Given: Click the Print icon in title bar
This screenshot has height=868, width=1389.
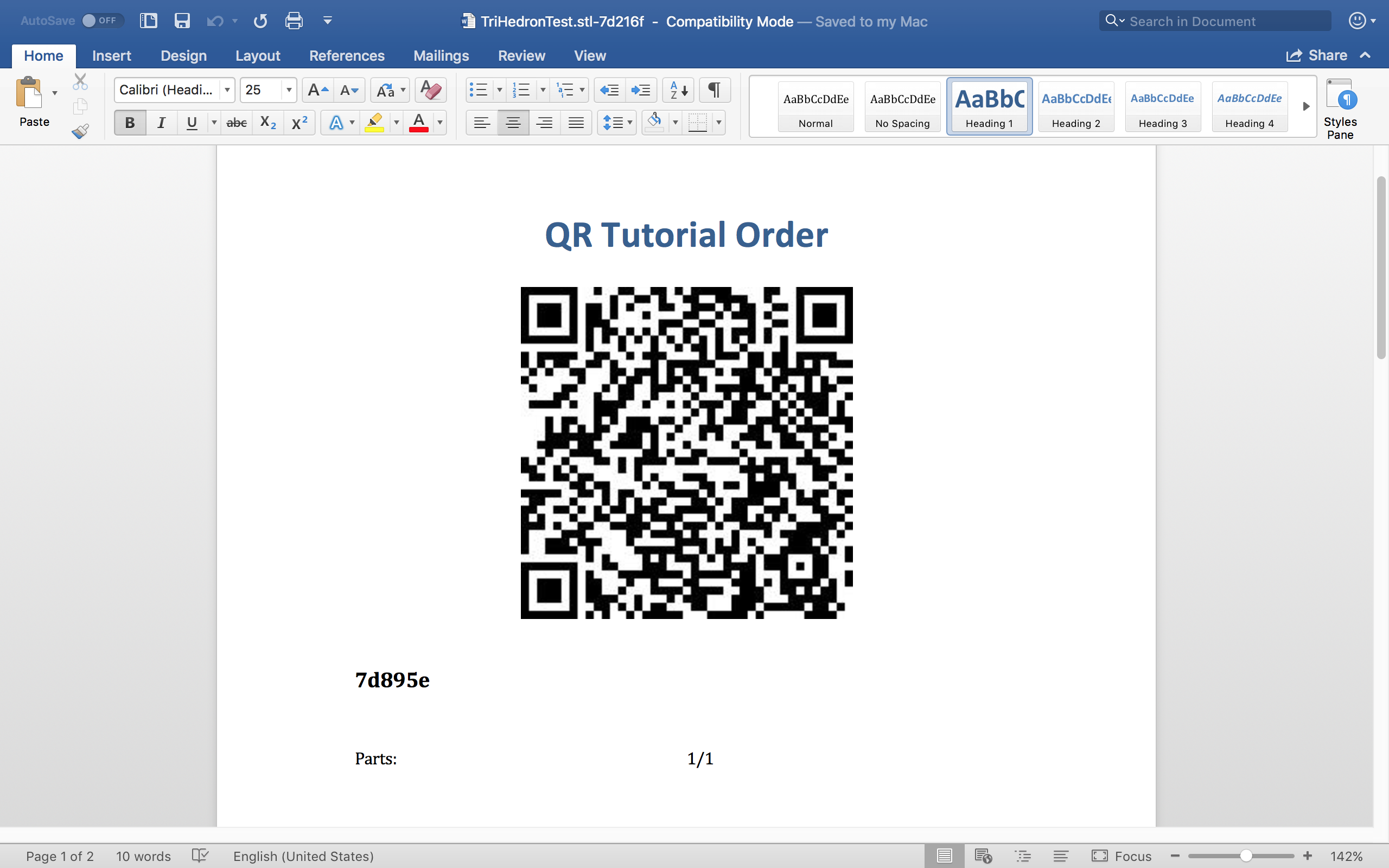Looking at the screenshot, I should click(x=294, y=21).
